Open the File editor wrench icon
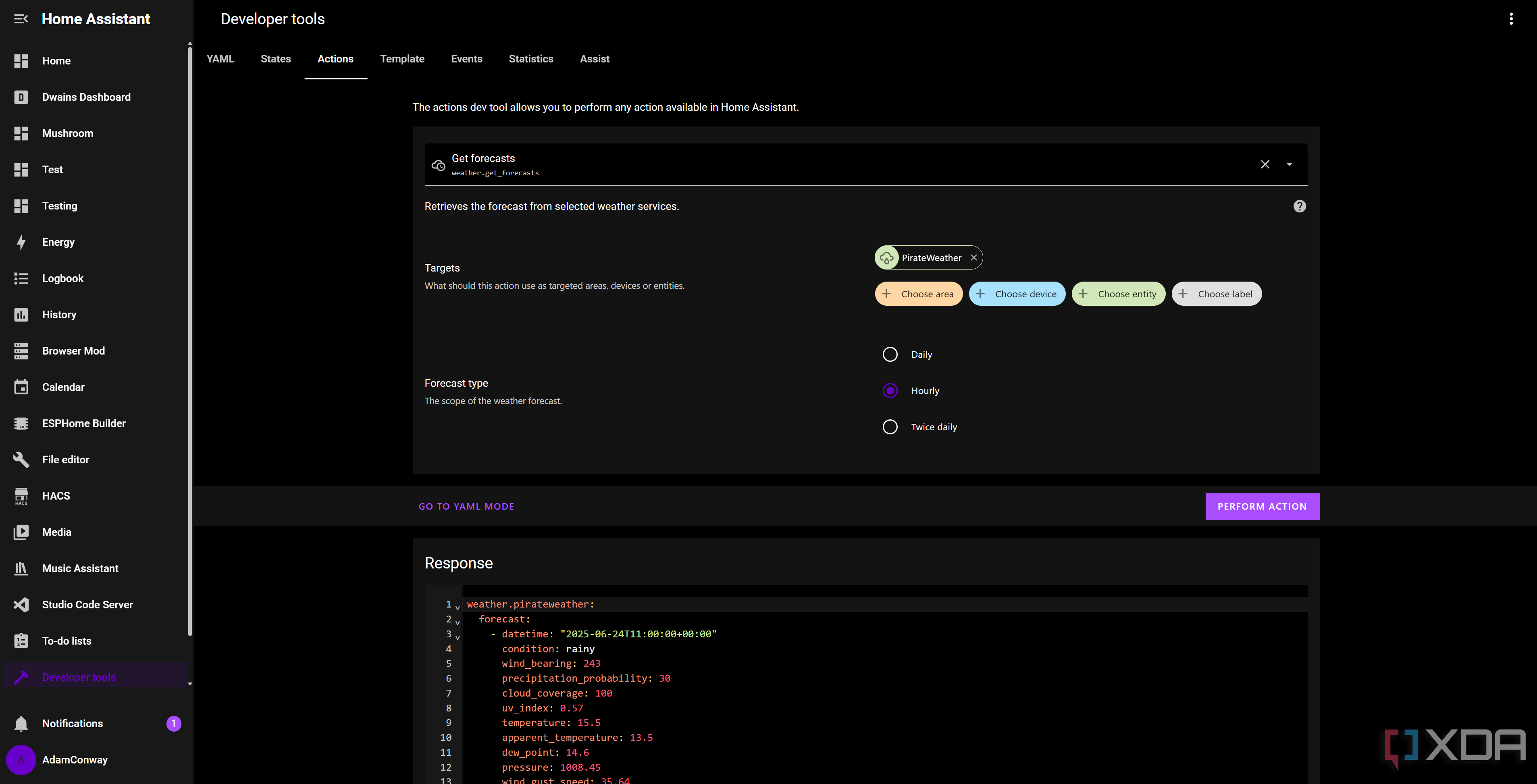This screenshot has height=784, width=1537. click(21, 460)
